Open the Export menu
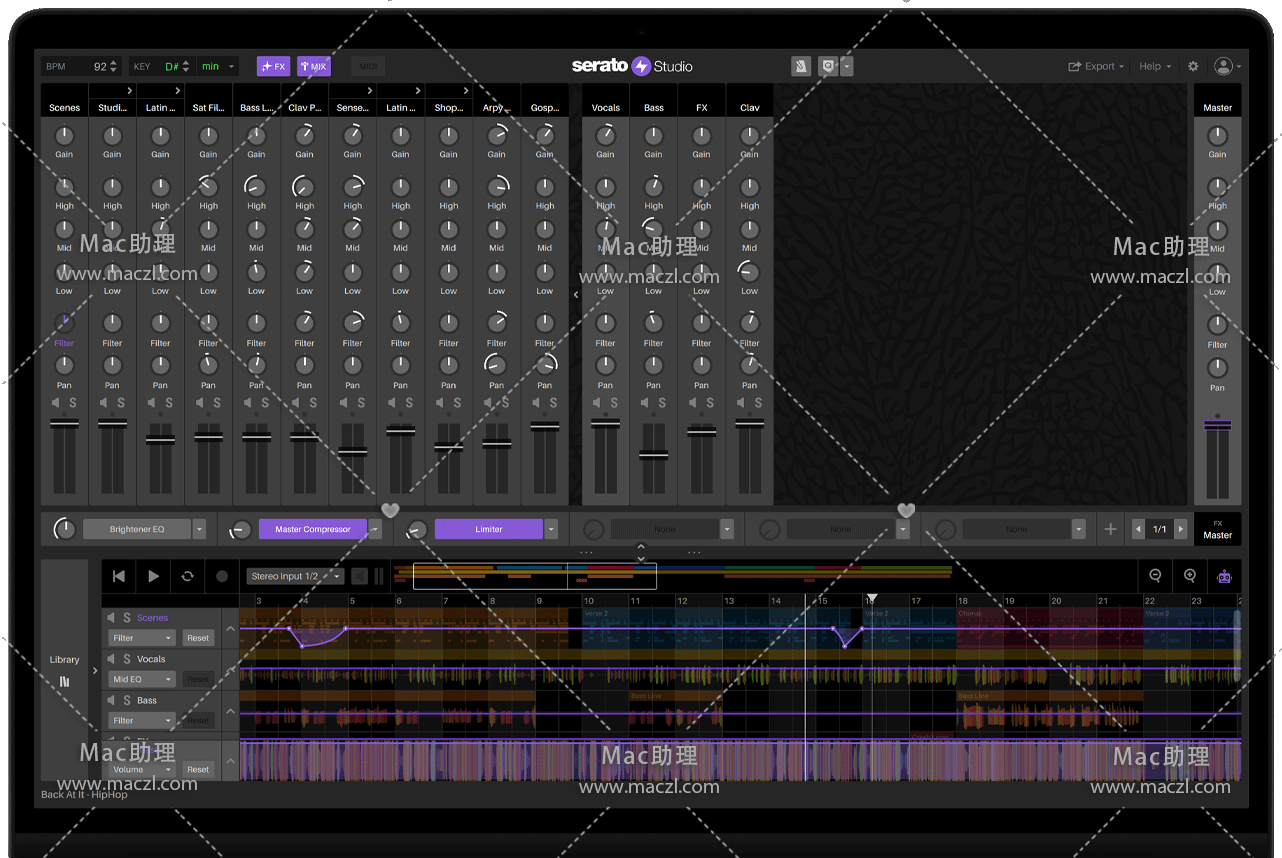This screenshot has width=1282, height=858. coord(1096,66)
